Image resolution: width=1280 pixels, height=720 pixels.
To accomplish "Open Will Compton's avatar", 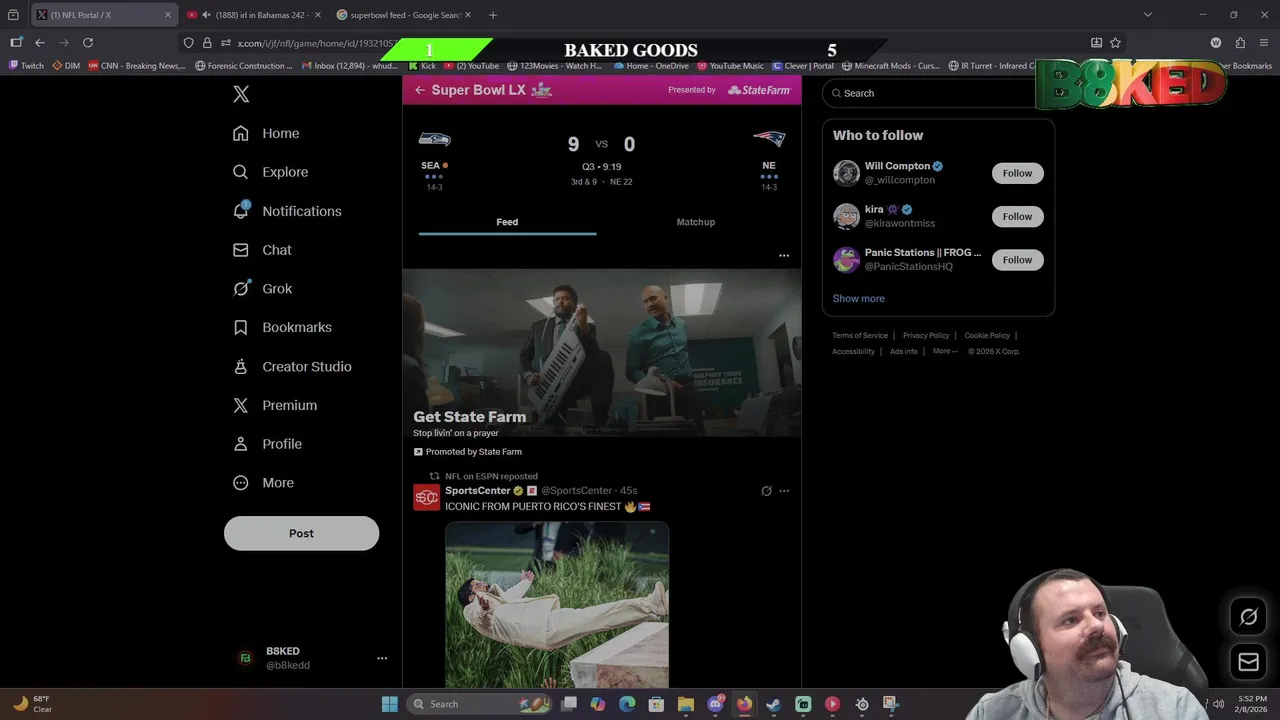I will [x=846, y=173].
